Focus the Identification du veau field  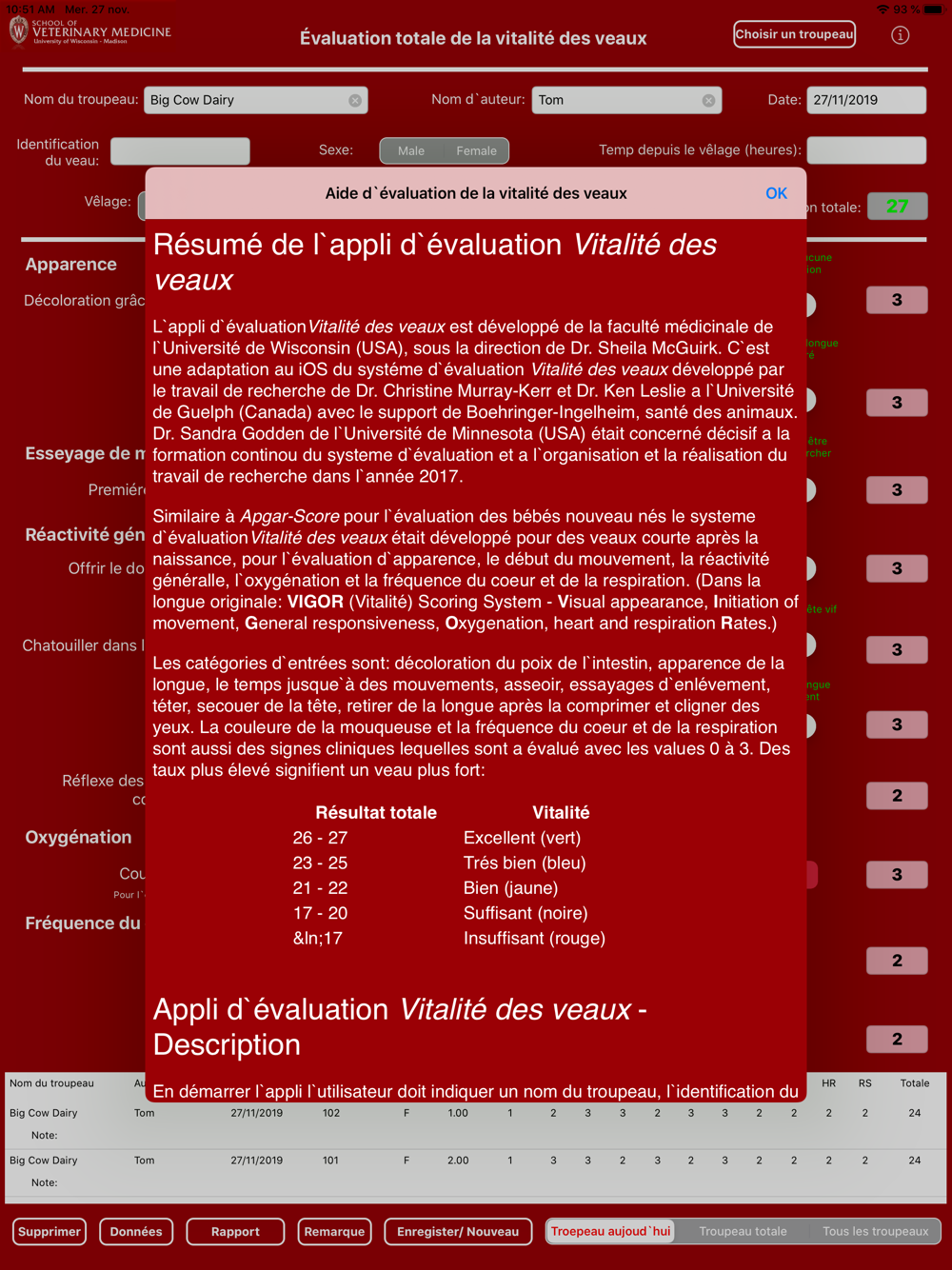(180, 150)
